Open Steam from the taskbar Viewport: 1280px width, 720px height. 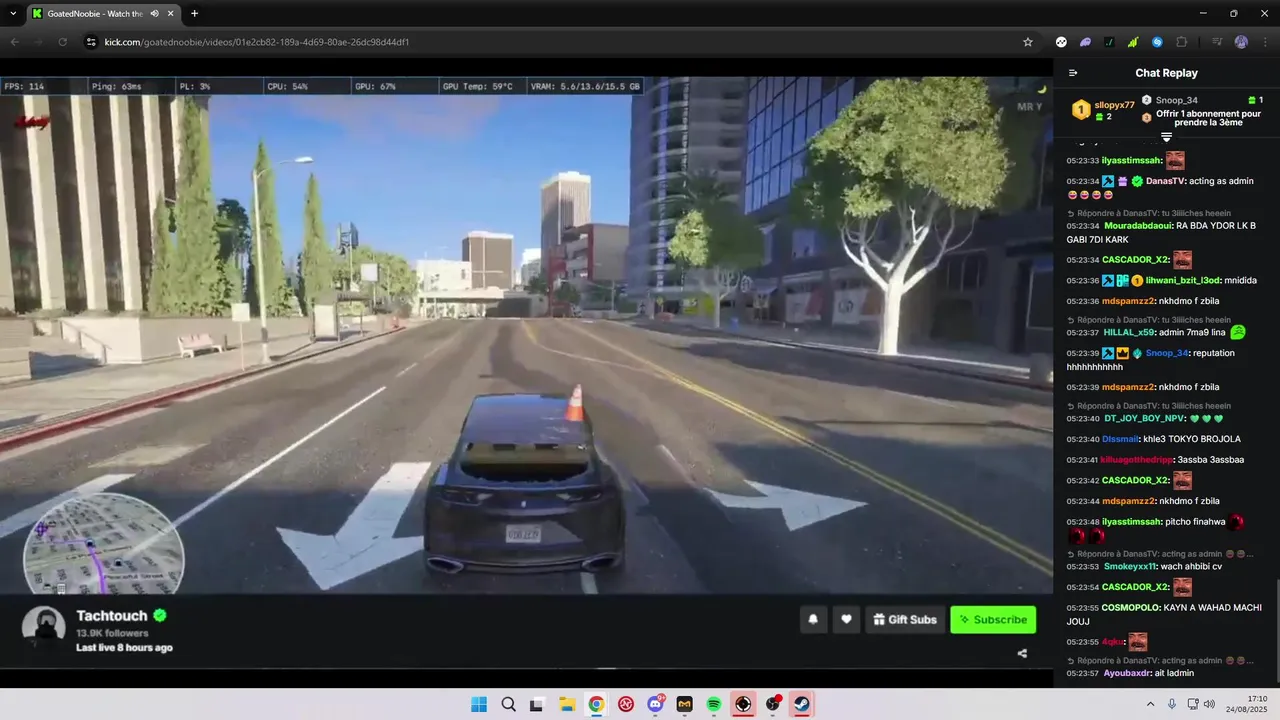[802, 704]
